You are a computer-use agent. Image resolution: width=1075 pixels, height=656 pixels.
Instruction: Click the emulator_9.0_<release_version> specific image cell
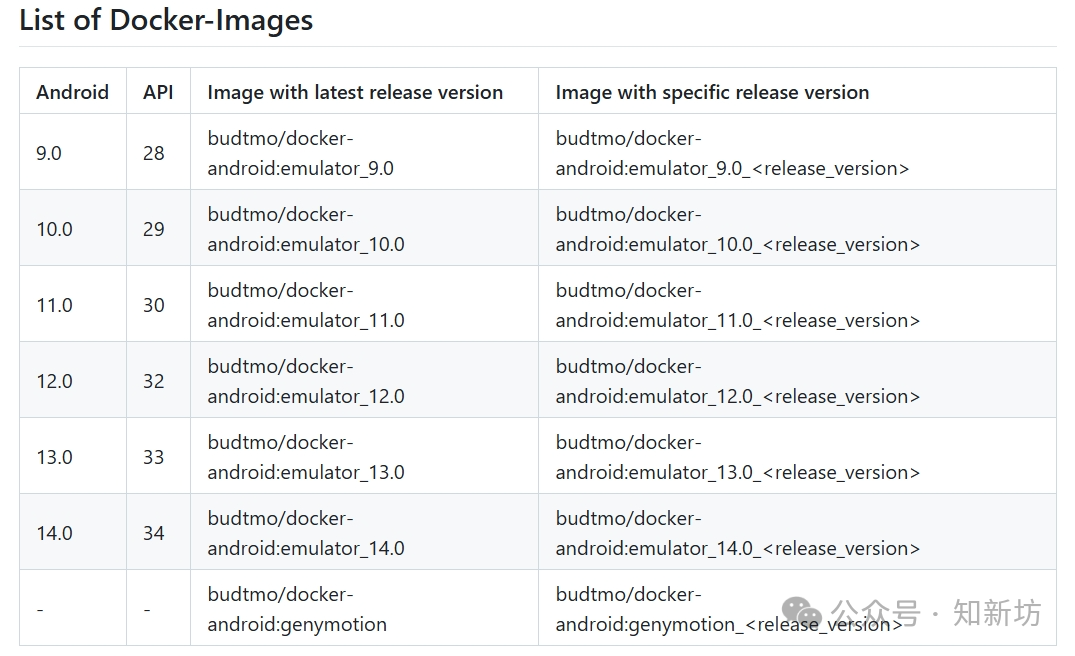pos(732,153)
